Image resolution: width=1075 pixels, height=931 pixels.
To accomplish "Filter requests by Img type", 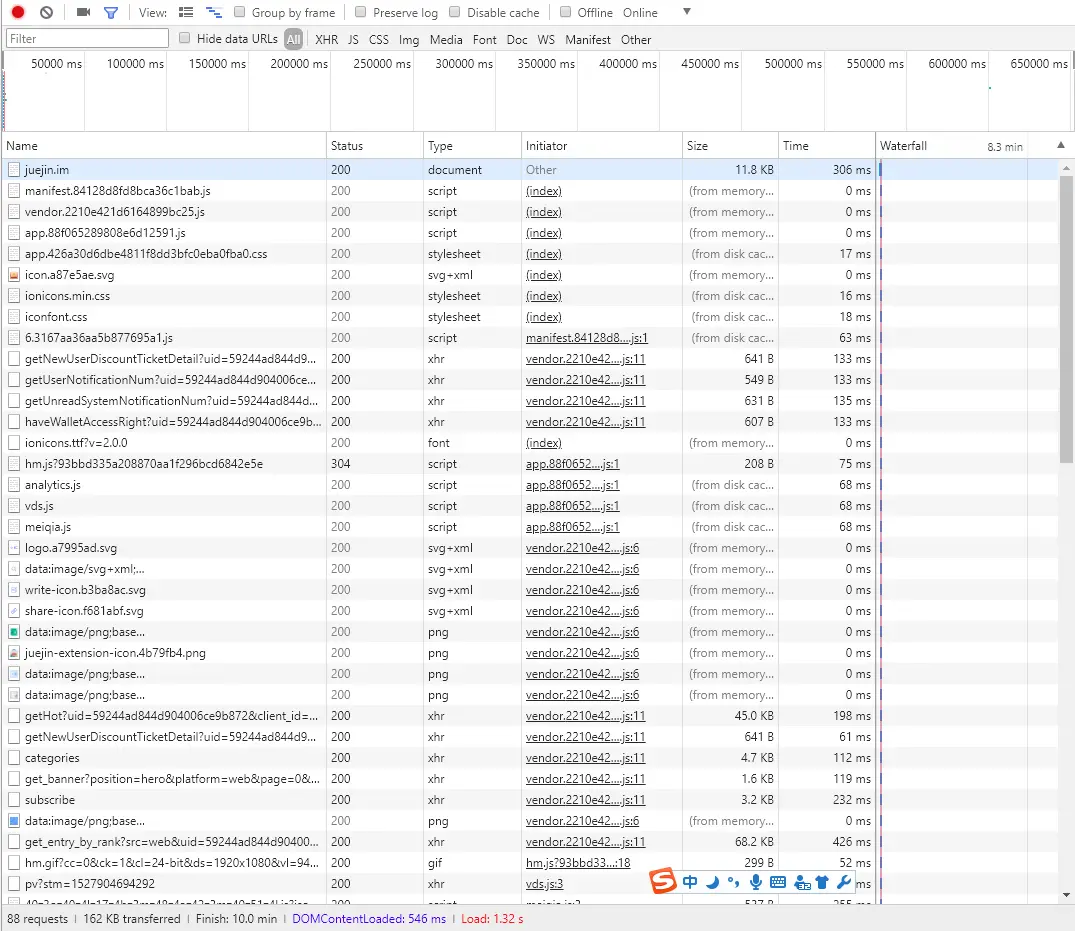I will point(409,40).
